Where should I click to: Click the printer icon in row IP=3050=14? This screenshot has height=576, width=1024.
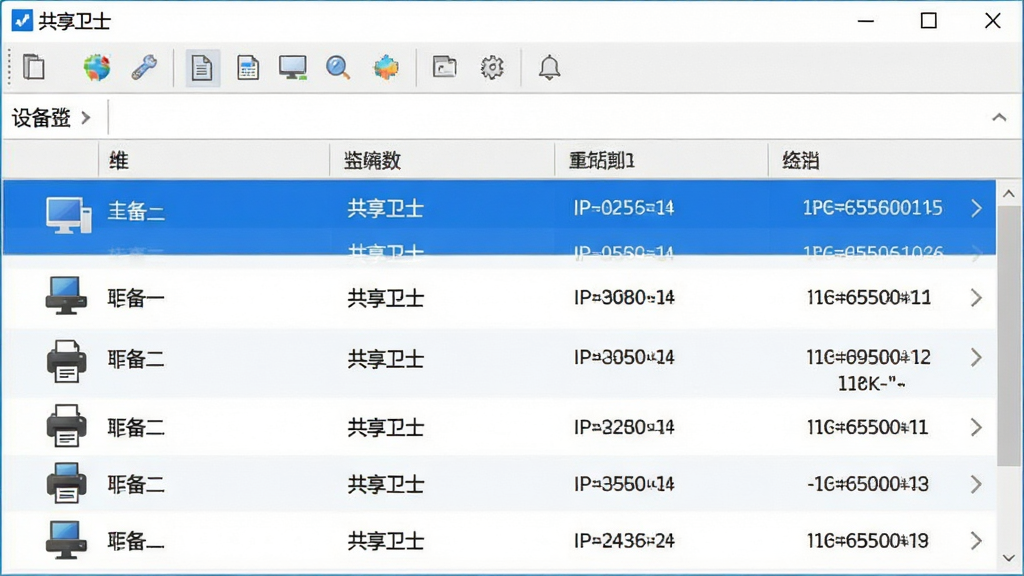(66, 361)
